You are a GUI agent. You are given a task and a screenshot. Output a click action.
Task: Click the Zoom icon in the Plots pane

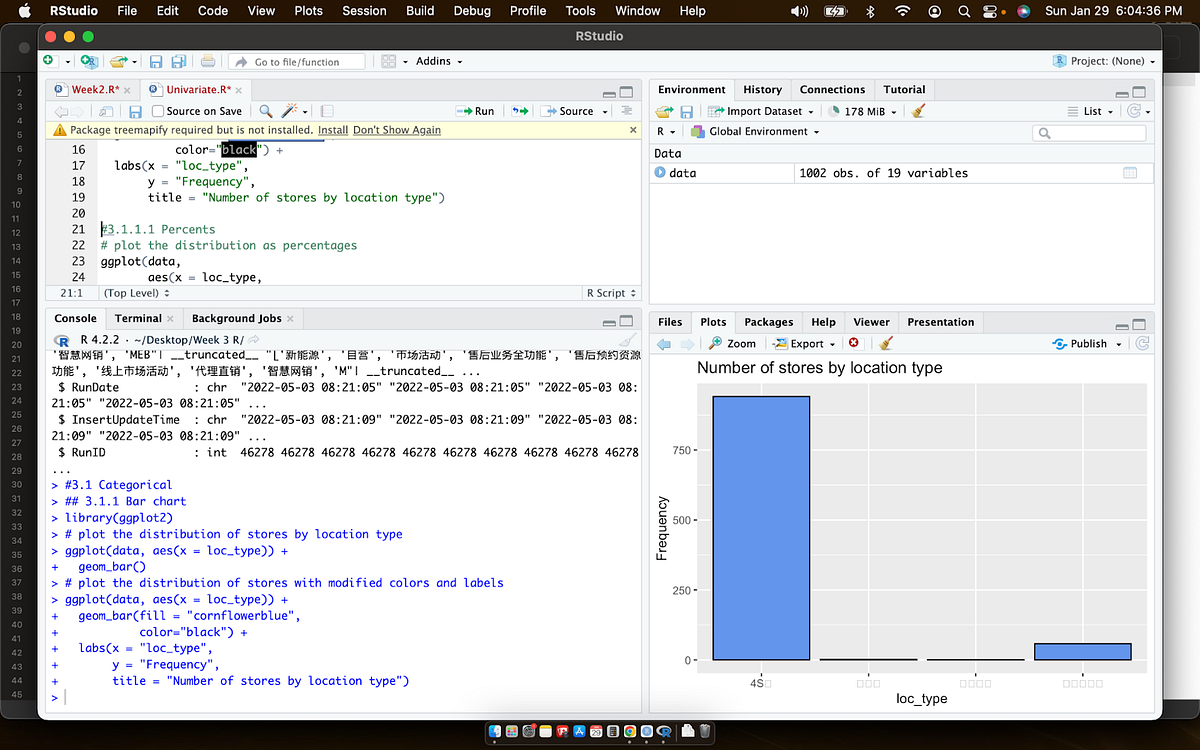click(732, 343)
